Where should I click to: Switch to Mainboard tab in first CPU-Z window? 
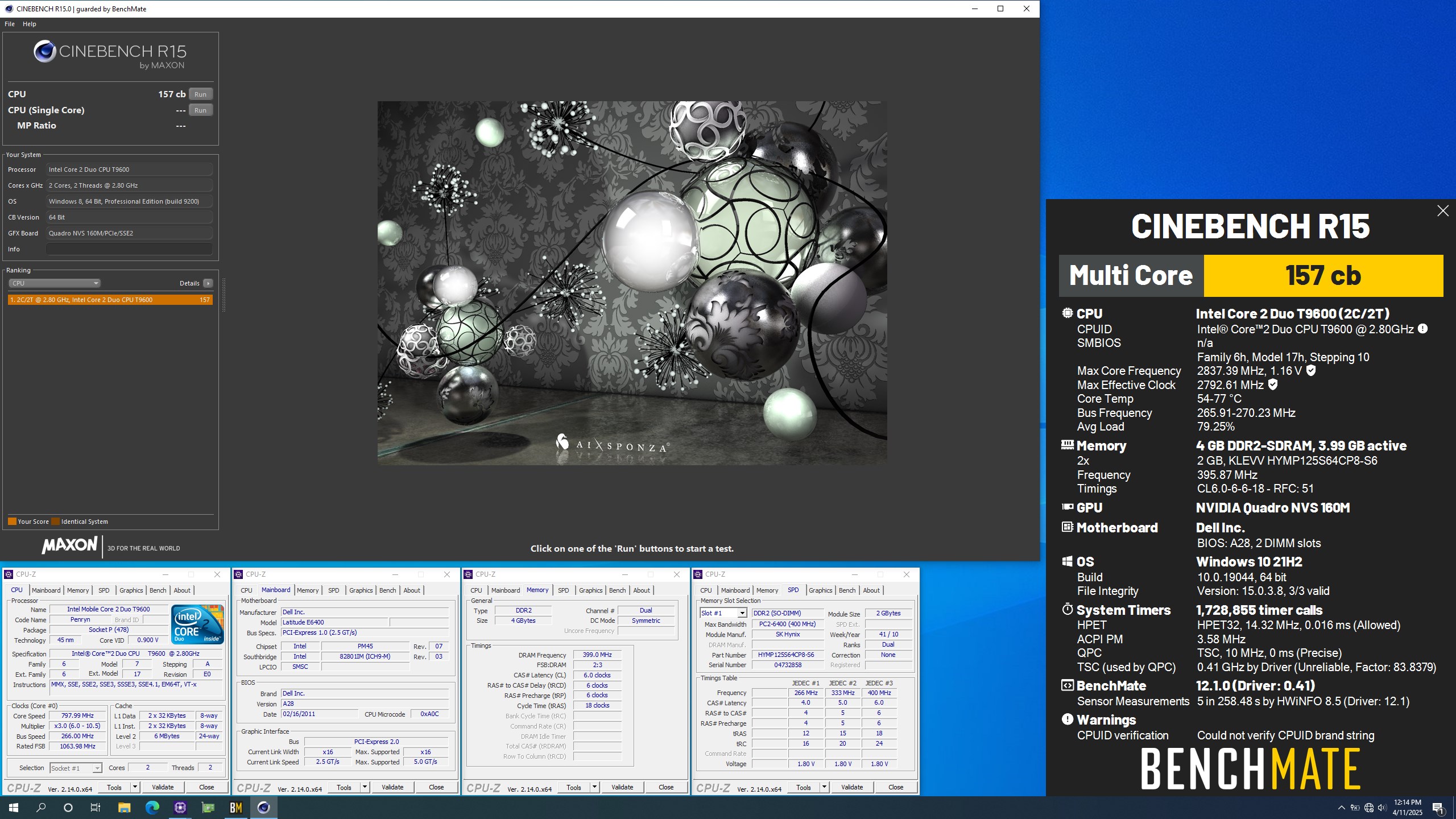click(46, 590)
